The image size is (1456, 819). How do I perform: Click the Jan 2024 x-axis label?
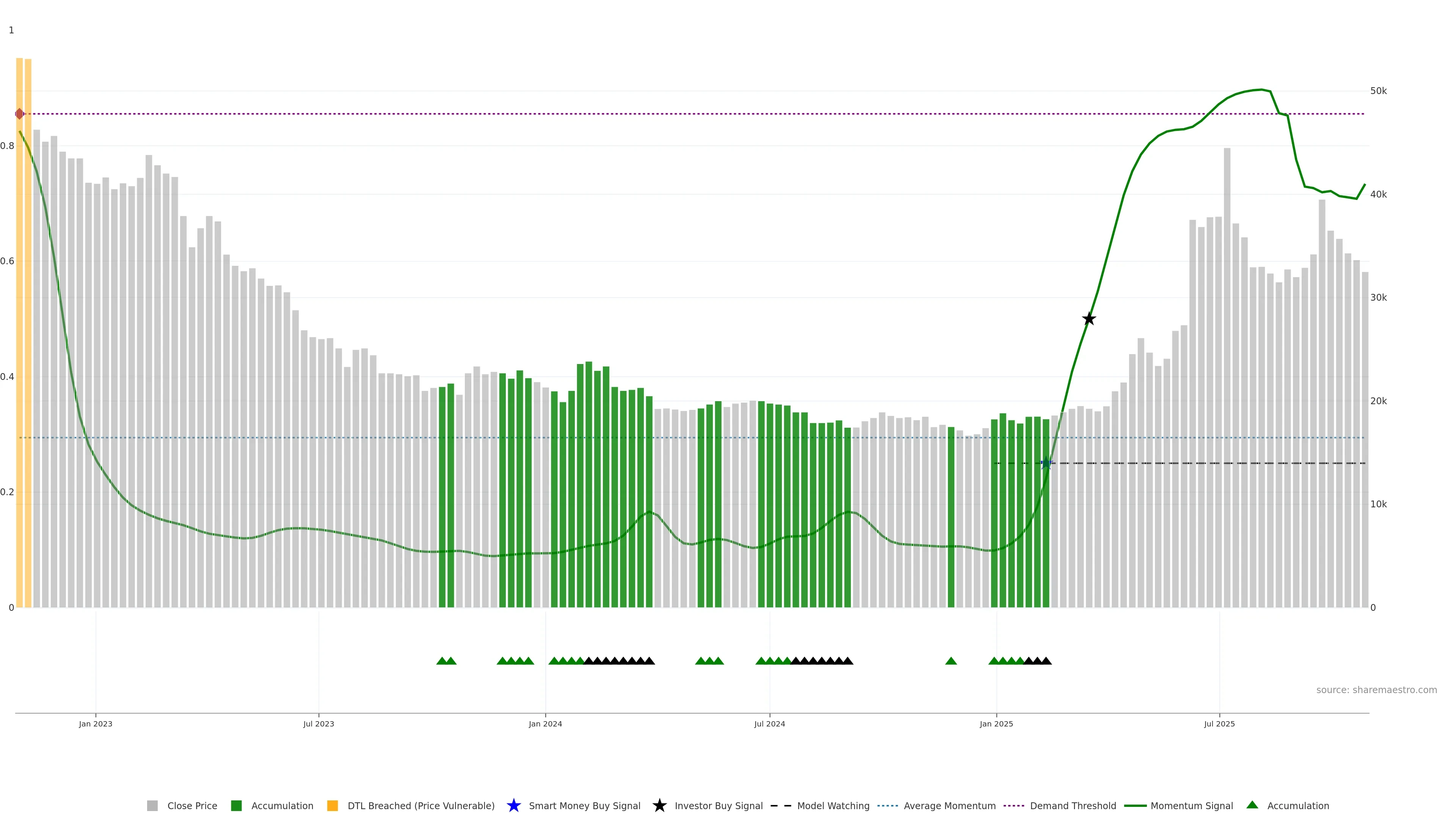545,723
